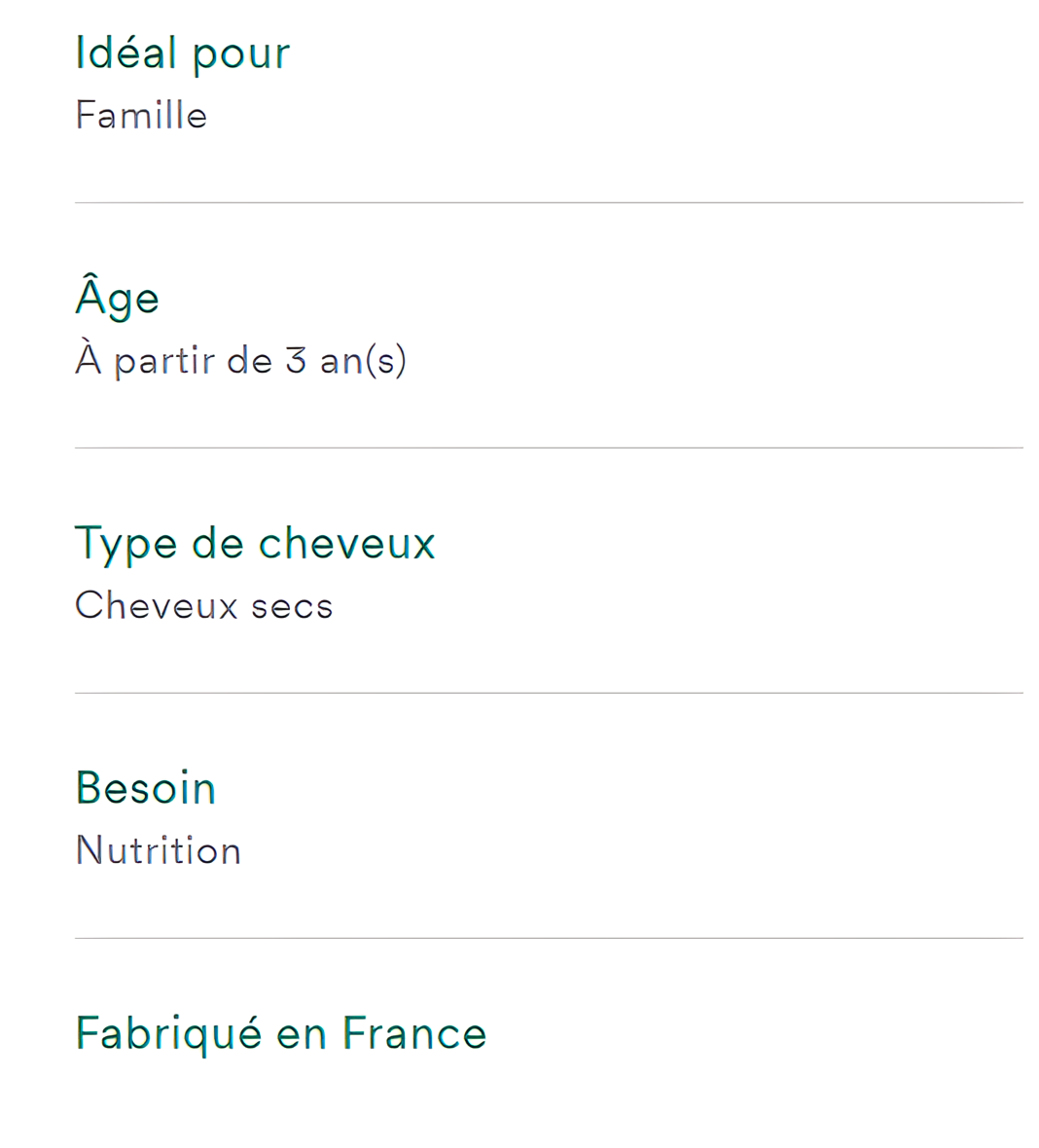The image size is (1039, 1148).
Task: Click the divider under 'Cheveux secs'
Action: 549,693
